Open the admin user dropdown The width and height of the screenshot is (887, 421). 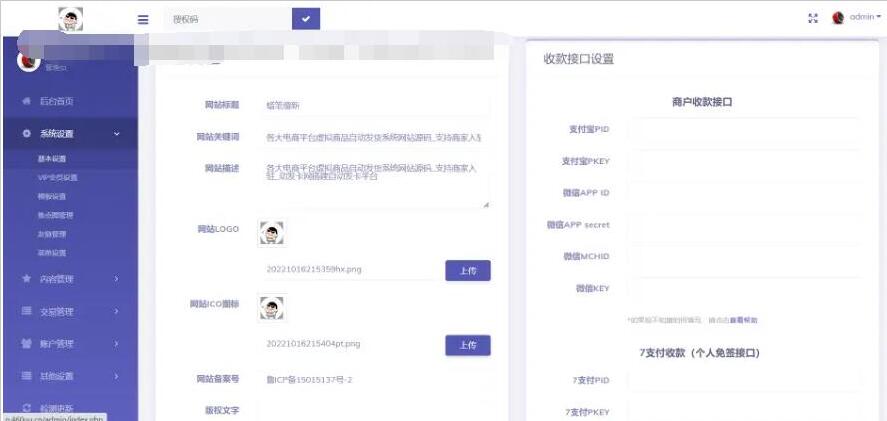[865, 17]
